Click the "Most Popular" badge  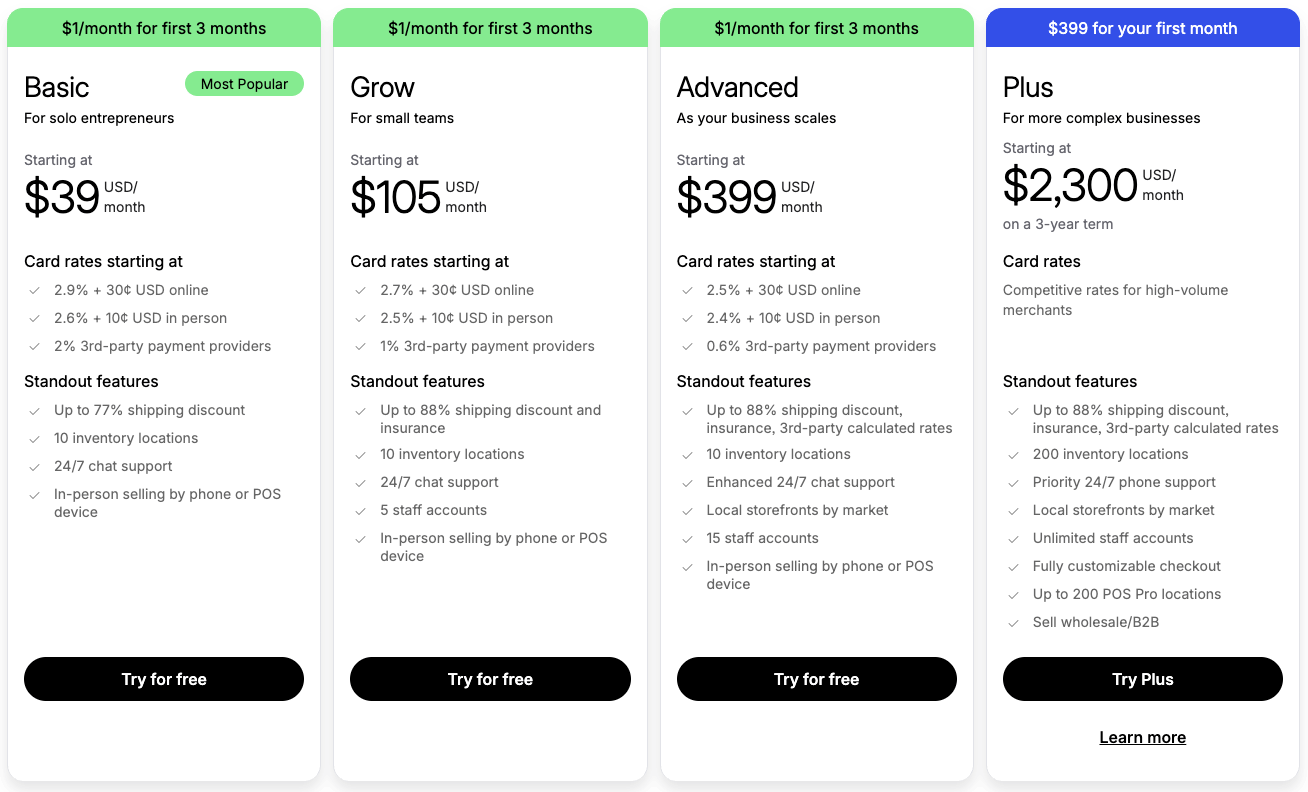coord(244,83)
